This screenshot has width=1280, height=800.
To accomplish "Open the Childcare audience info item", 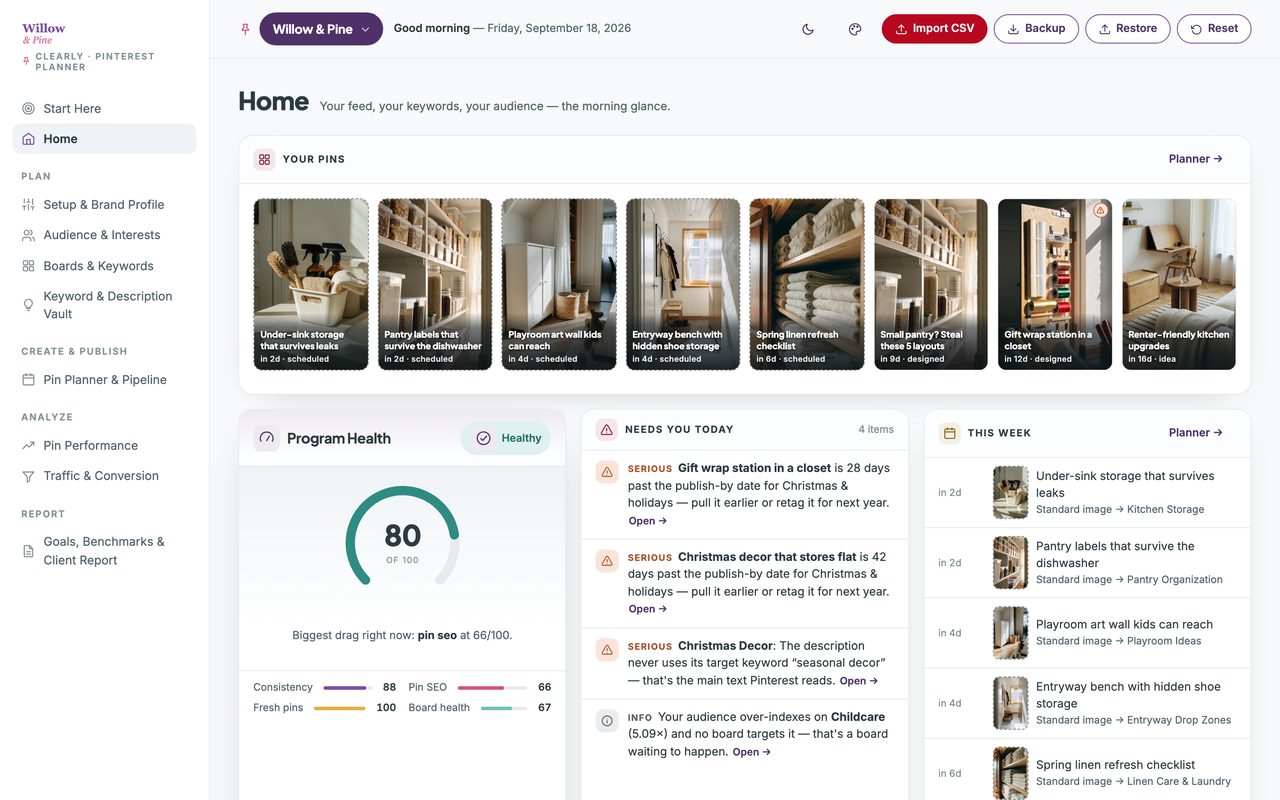I will (x=745, y=734).
